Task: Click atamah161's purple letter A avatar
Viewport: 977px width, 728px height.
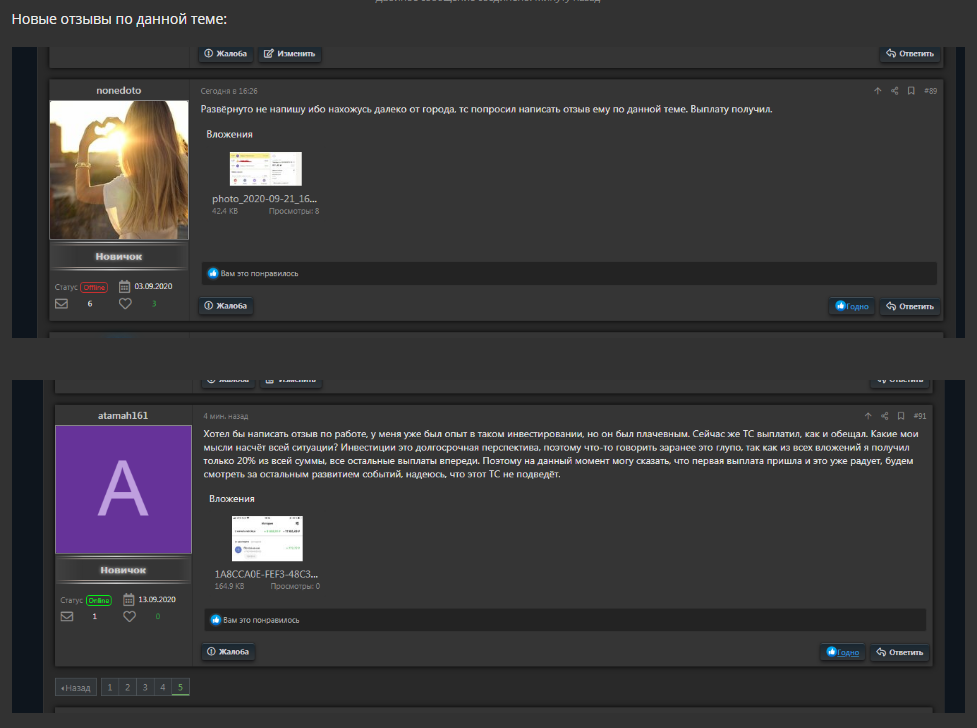Action: click(123, 489)
